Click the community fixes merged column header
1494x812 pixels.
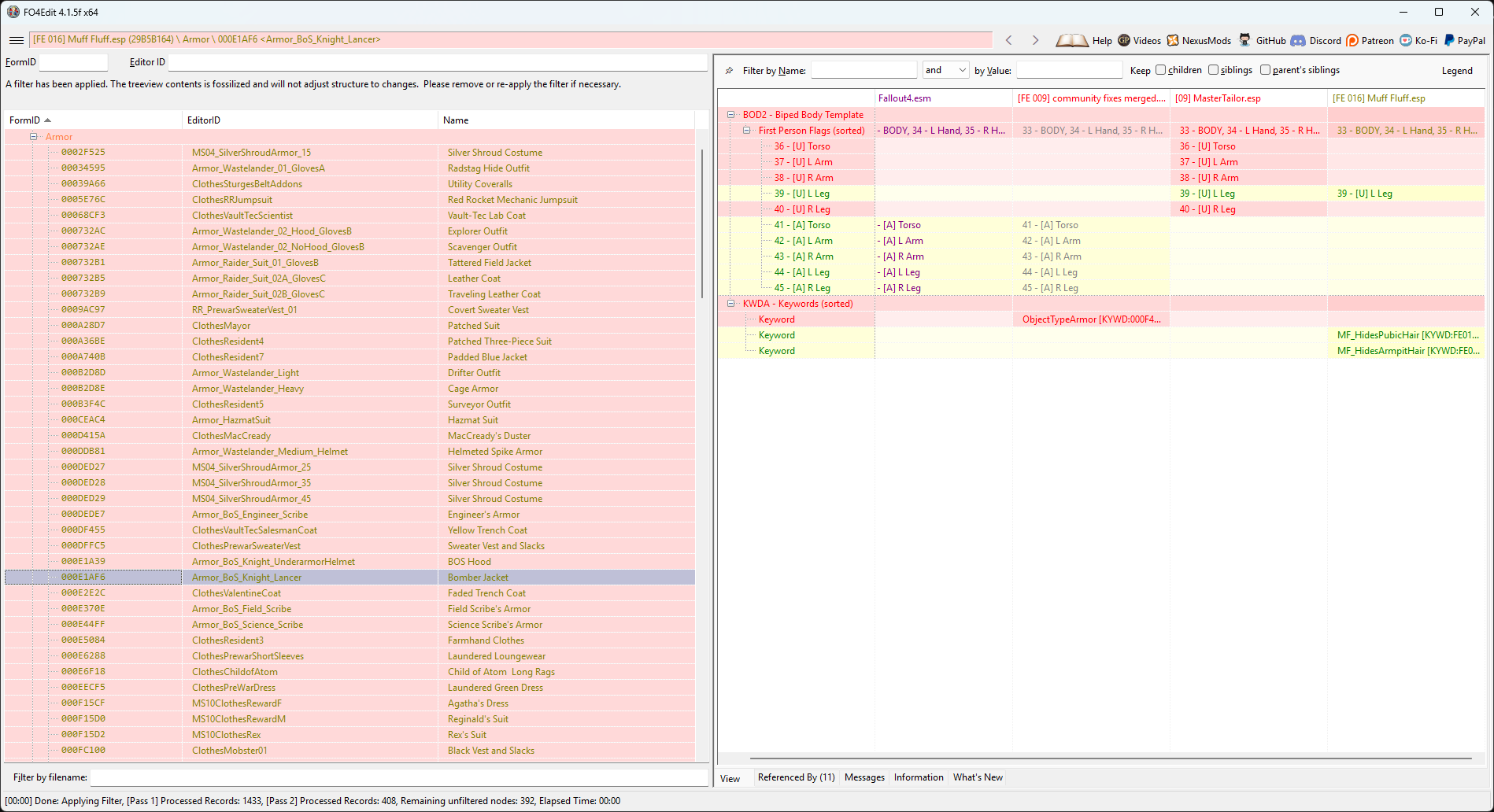(x=1091, y=98)
